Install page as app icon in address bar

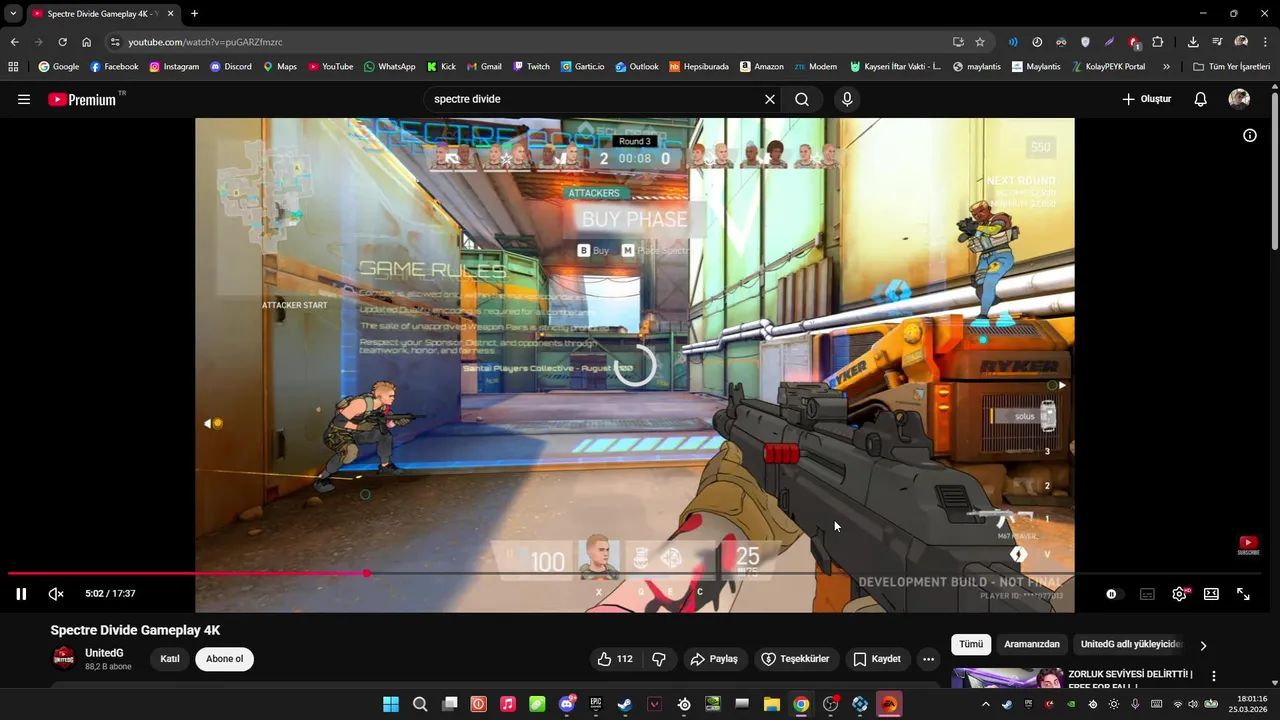[x=958, y=42]
